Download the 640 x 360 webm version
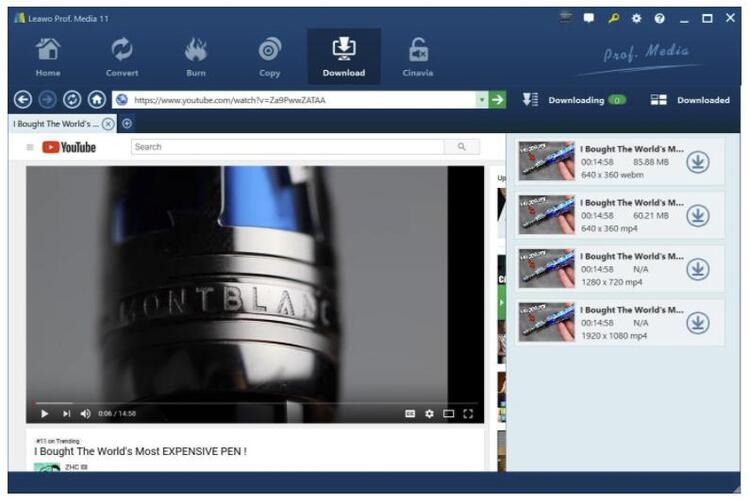The image size is (750, 504). [x=698, y=162]
